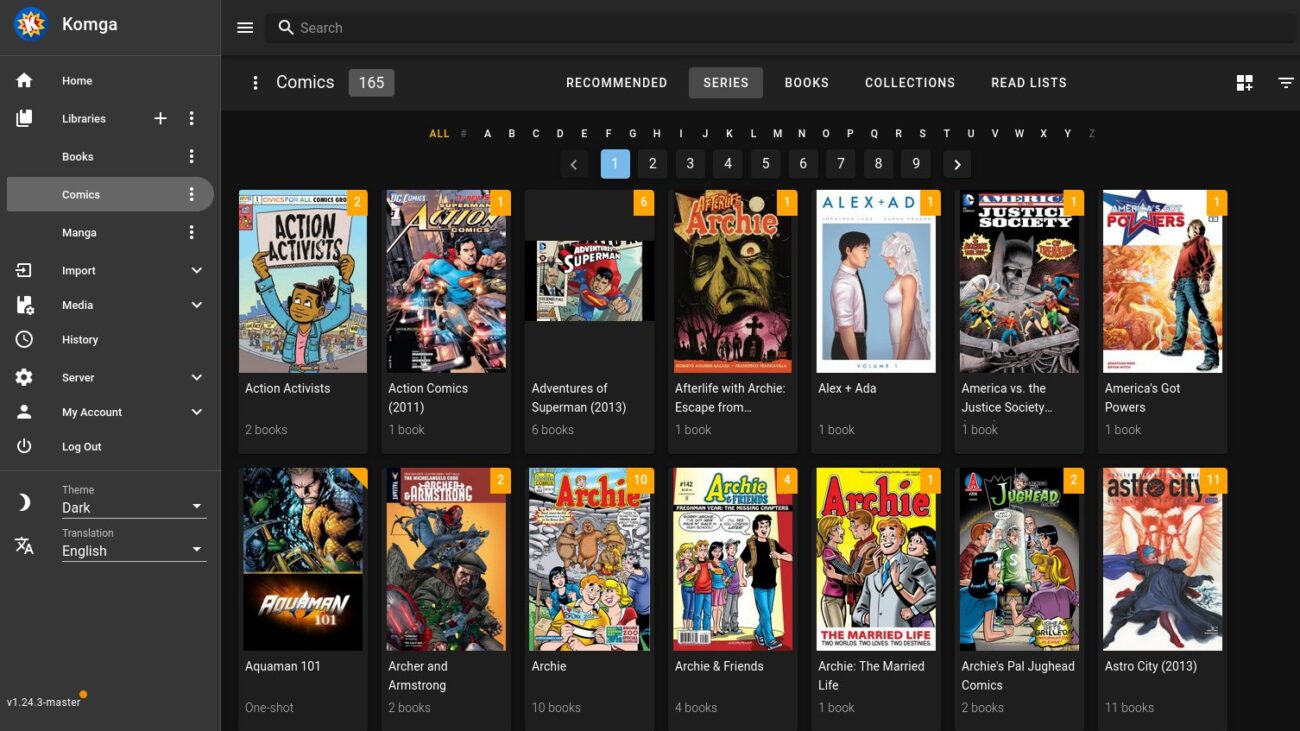This screenshot has width=1300, height=731.
Task: Open the Theme dropdown
Action: [x=134, y=507]
